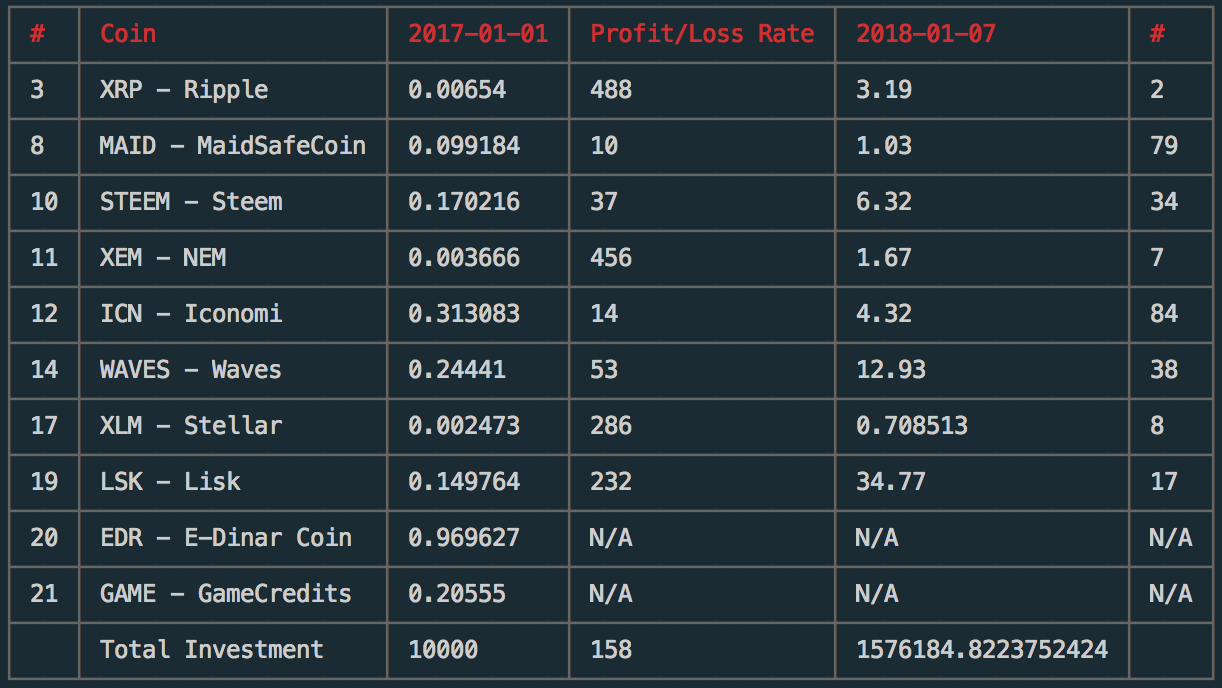Click the GAME – GameCredits coin cell
Image resolution: width=1222 pixels, height=688 pixels.
pos(226,594)
